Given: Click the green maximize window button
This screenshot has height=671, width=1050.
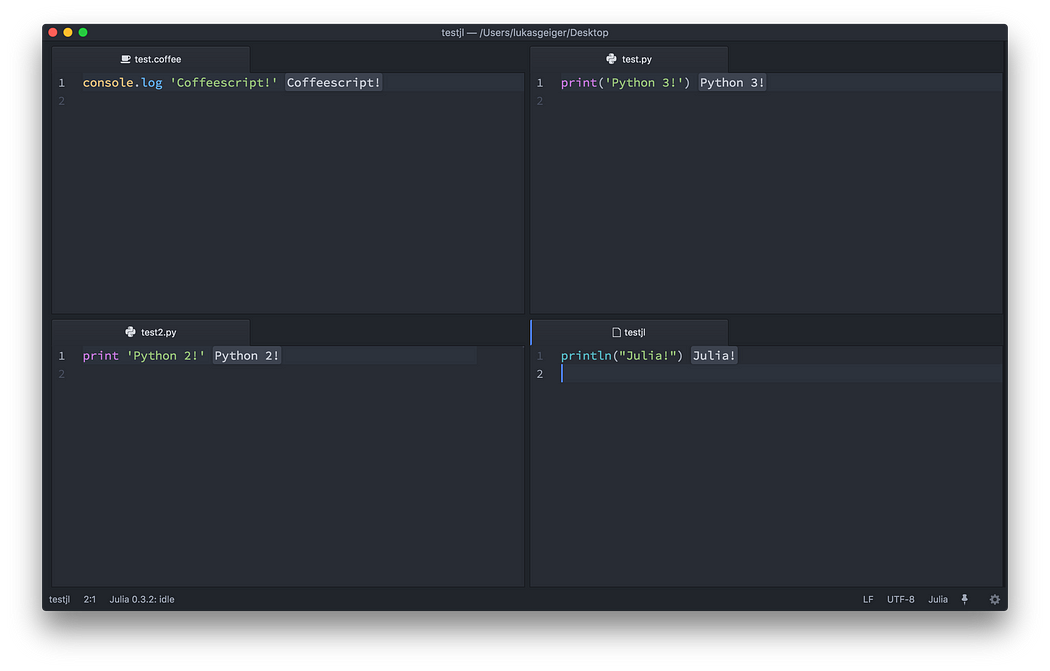Looking at the screenshot, I should tap(83, 32).
